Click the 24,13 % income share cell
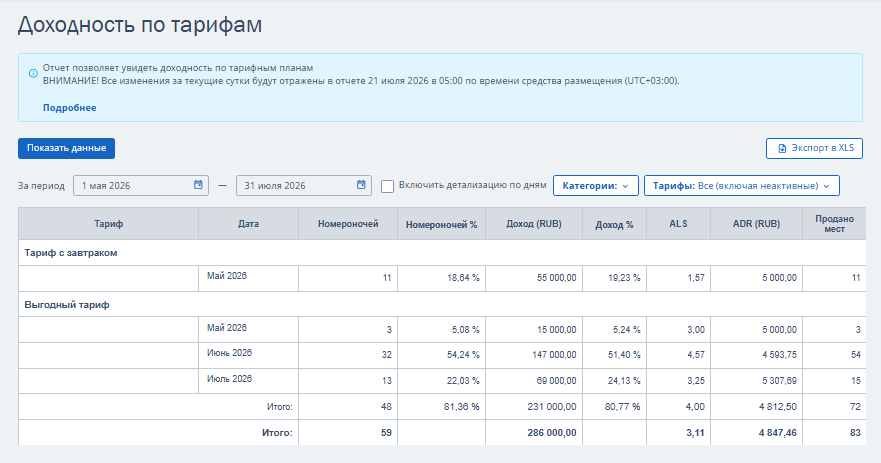The width and height of the screenshot is (881, 463). [x=614, y=381]
